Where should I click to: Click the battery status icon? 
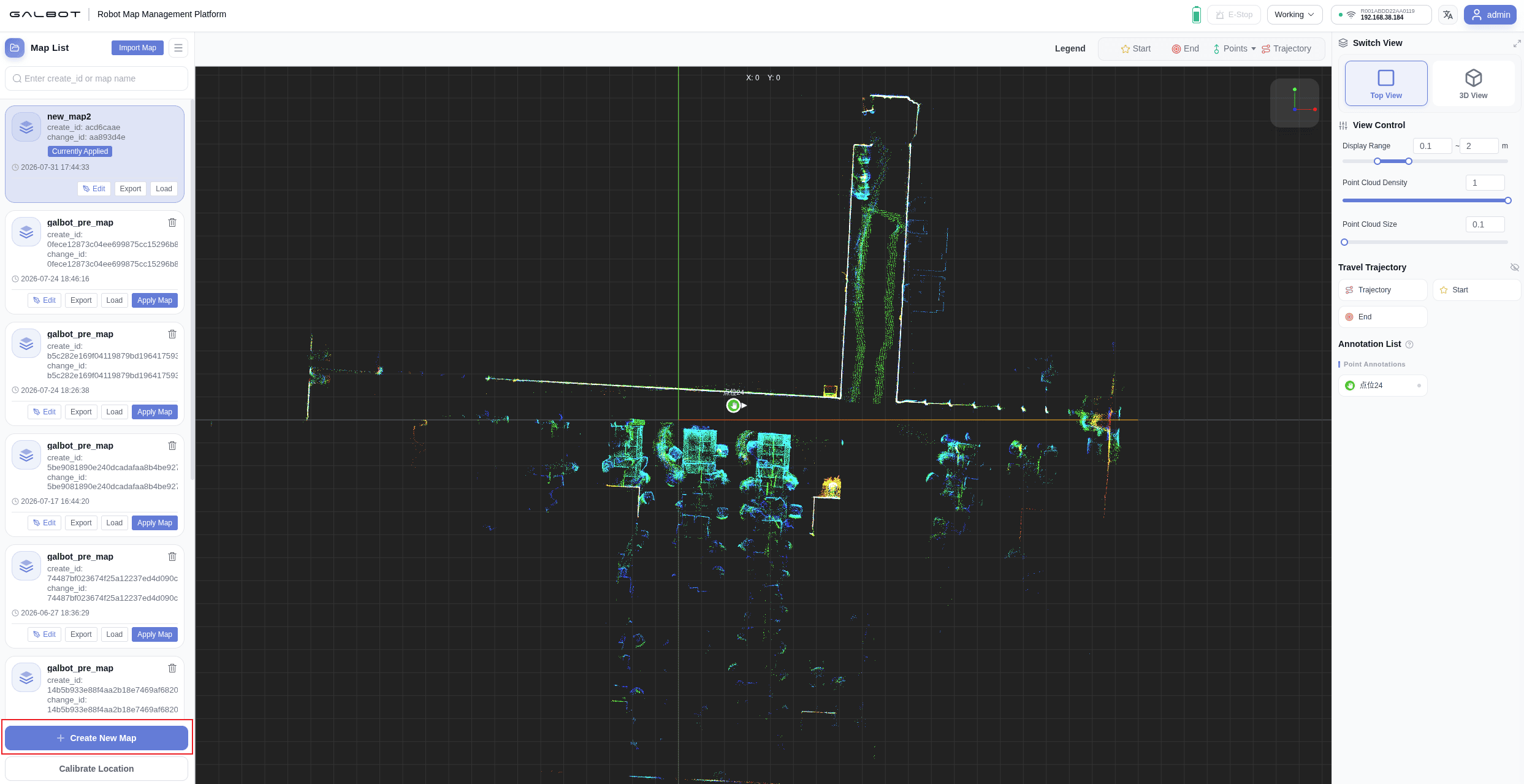(x=1196, y=15)
